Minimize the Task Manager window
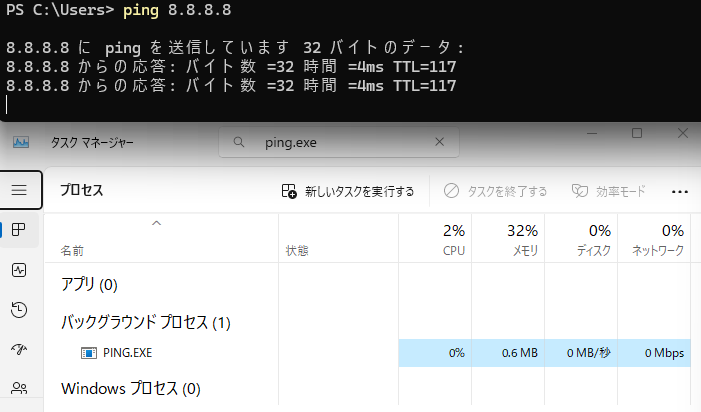The height and width of the screenshot is (412, 701). 592,133
